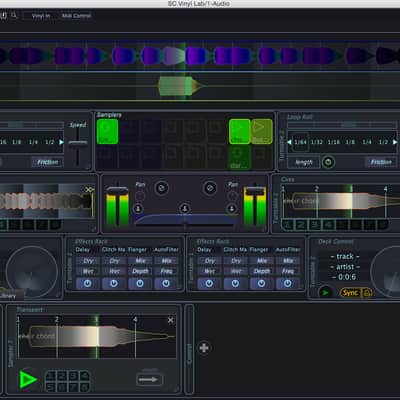
Task: Toggle the Flanger power button in right Effects Rack
Action: pos(261,284)
